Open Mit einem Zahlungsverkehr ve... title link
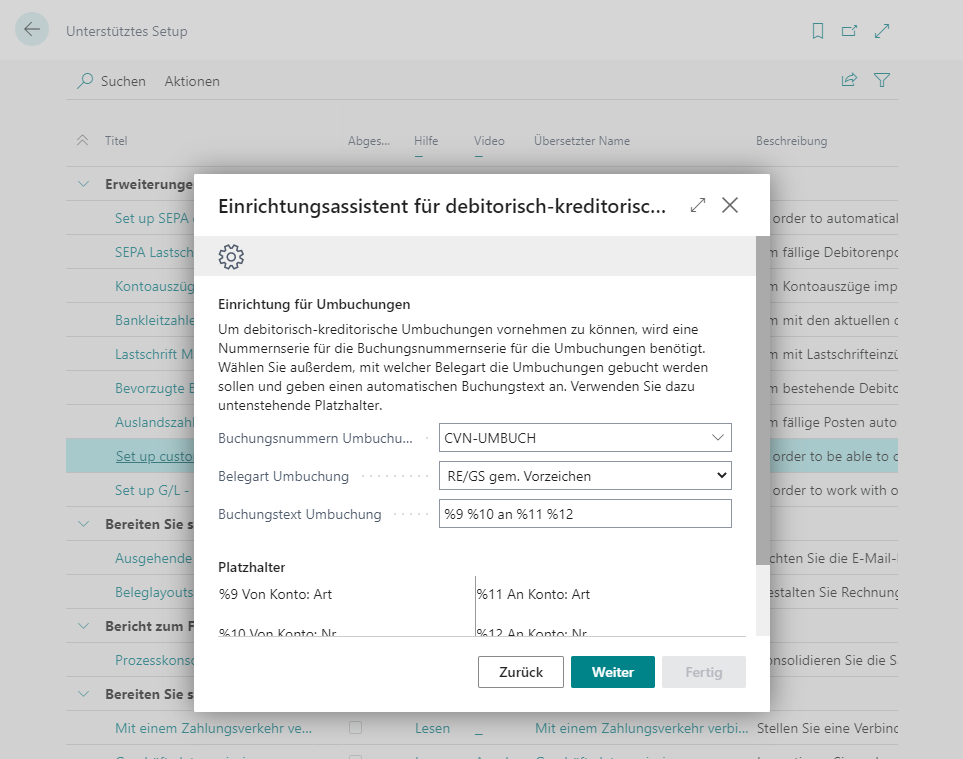963x759 pixels. 213,729
